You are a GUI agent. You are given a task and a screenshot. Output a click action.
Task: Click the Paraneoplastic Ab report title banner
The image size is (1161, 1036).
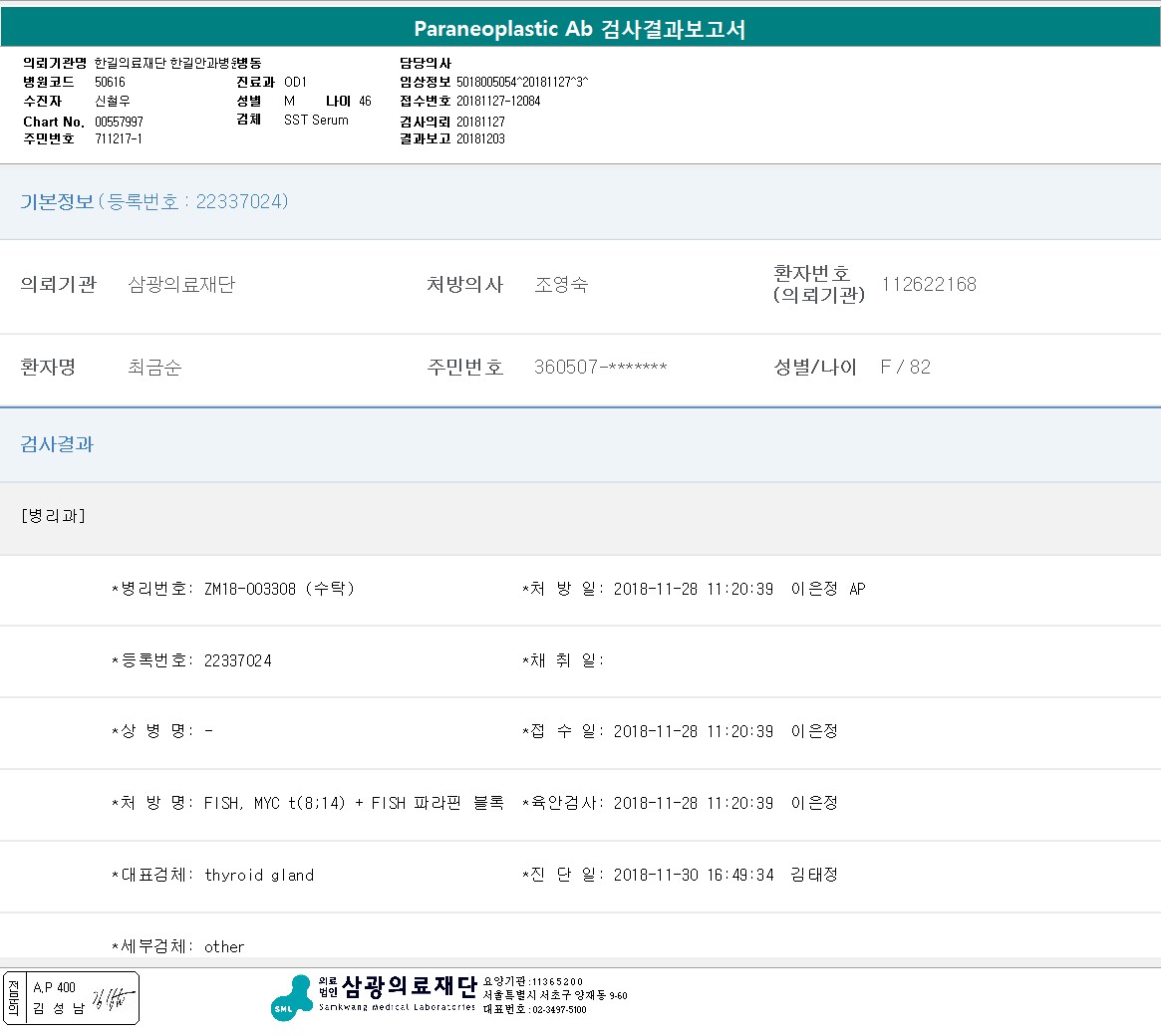pyautogui.click(x=580, y=29)
